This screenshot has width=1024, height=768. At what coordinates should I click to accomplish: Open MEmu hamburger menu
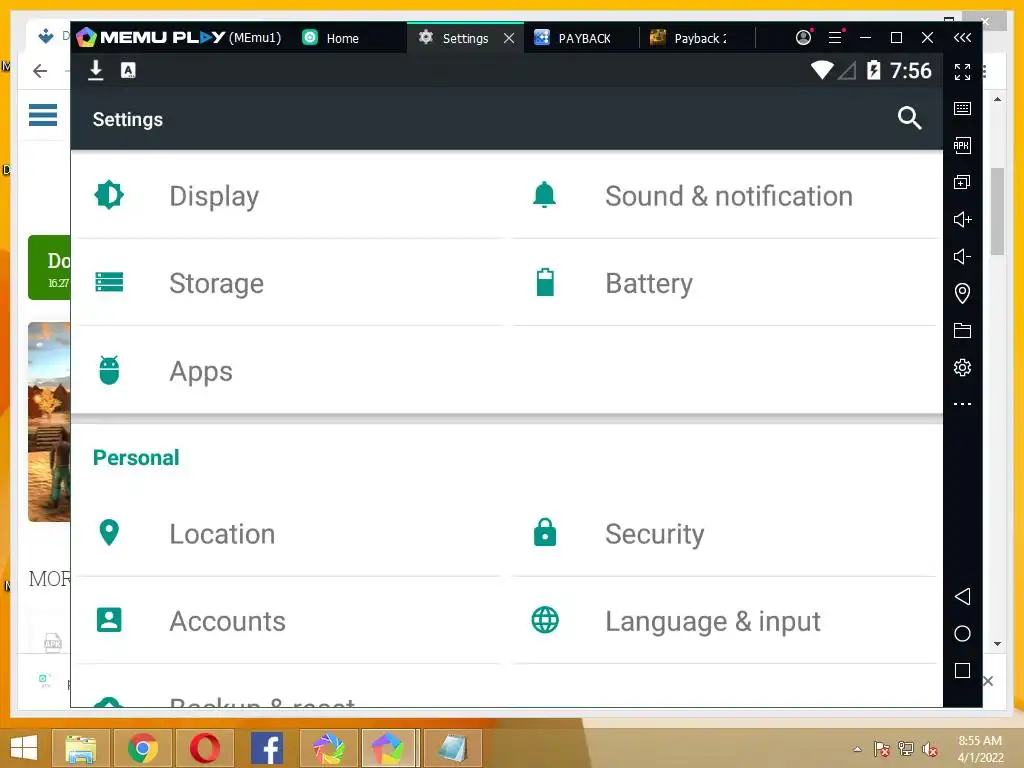point(835,37)
